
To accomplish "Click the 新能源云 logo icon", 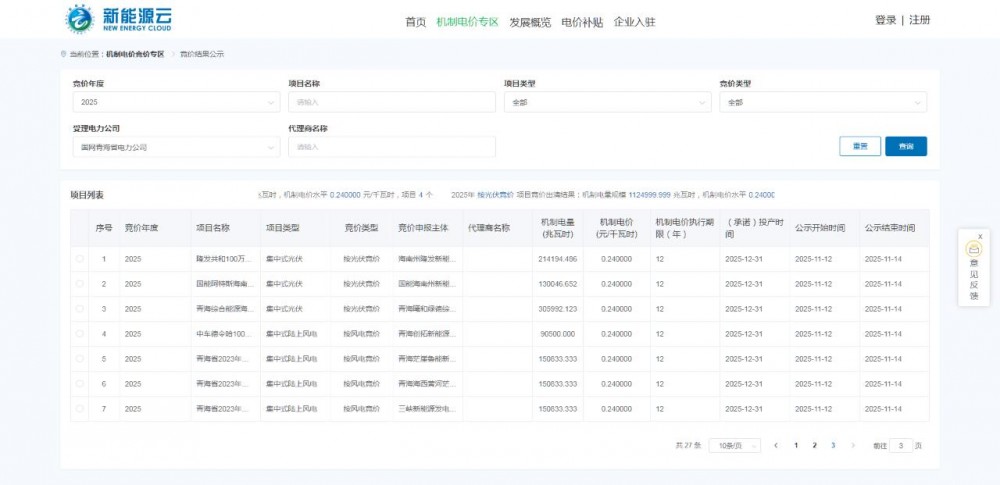I will click(79, 19).
